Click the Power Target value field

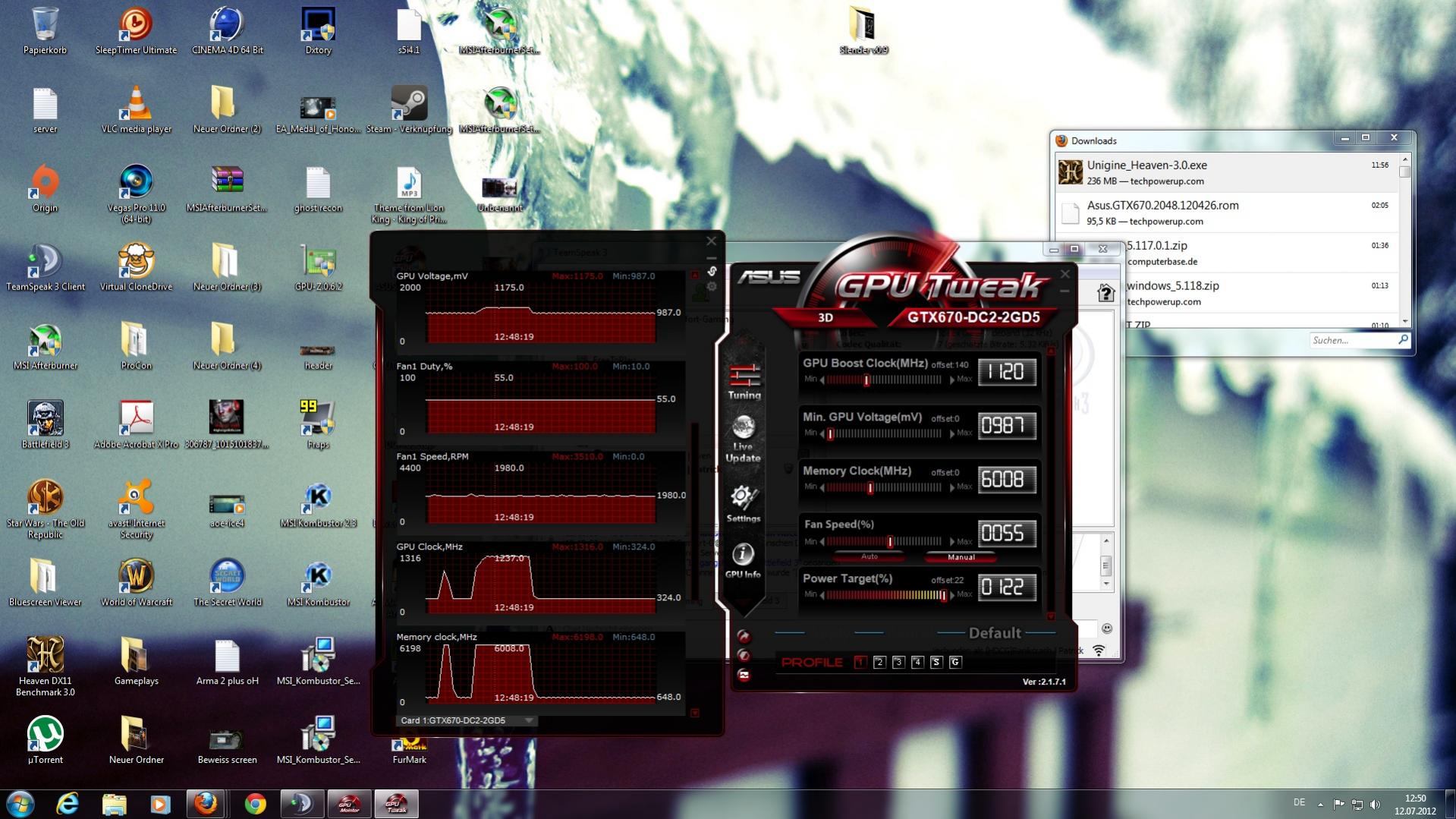[1007, 587]
